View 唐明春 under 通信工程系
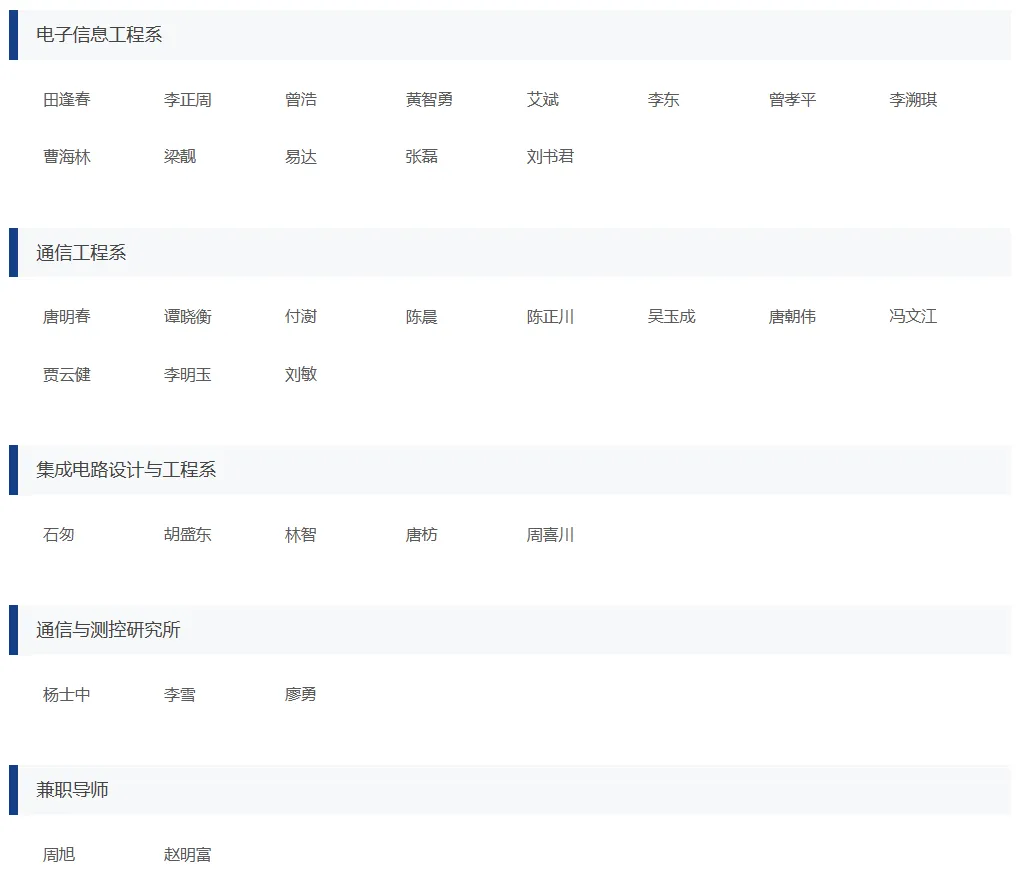 pos(63,317)
